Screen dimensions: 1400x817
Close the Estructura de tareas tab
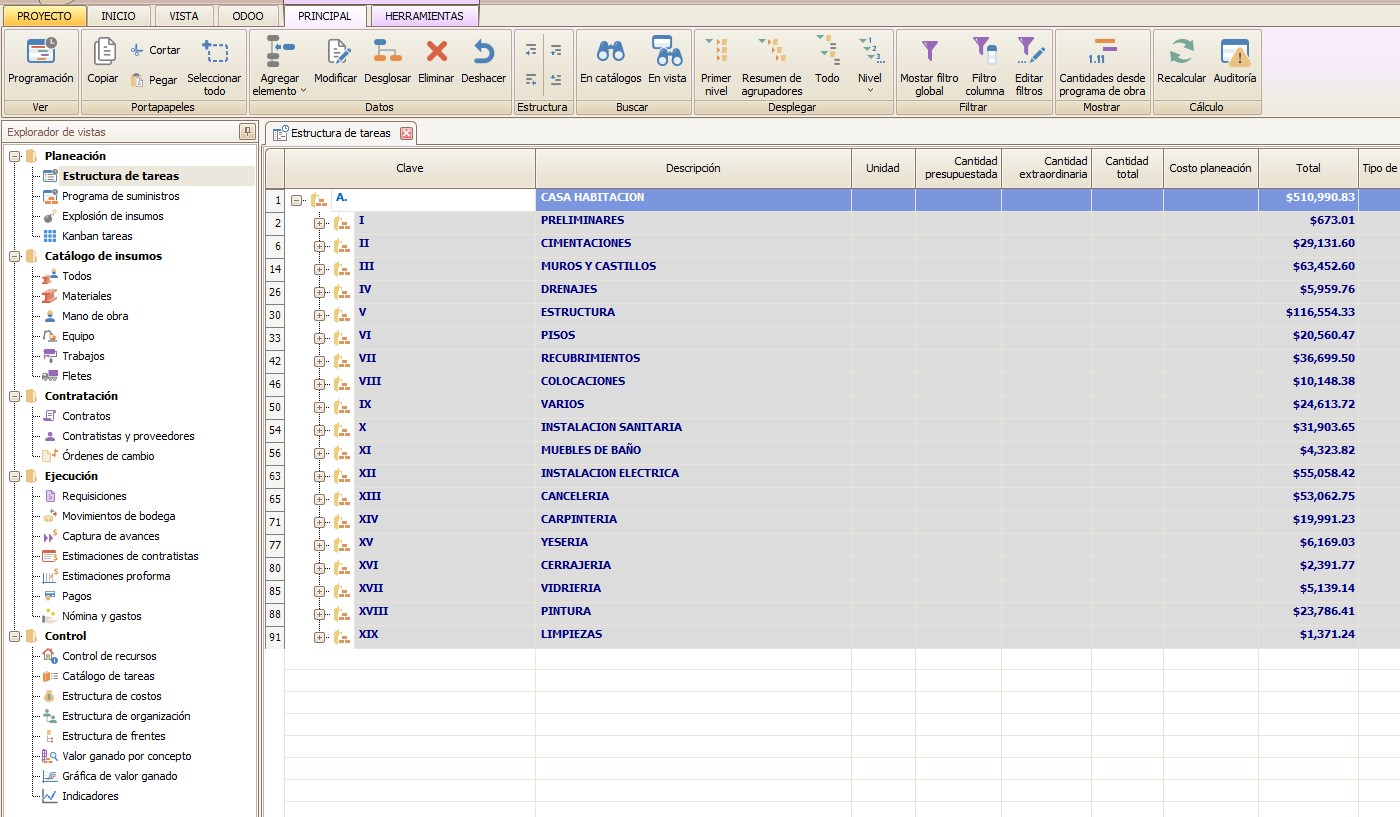(x=406, y=133)
